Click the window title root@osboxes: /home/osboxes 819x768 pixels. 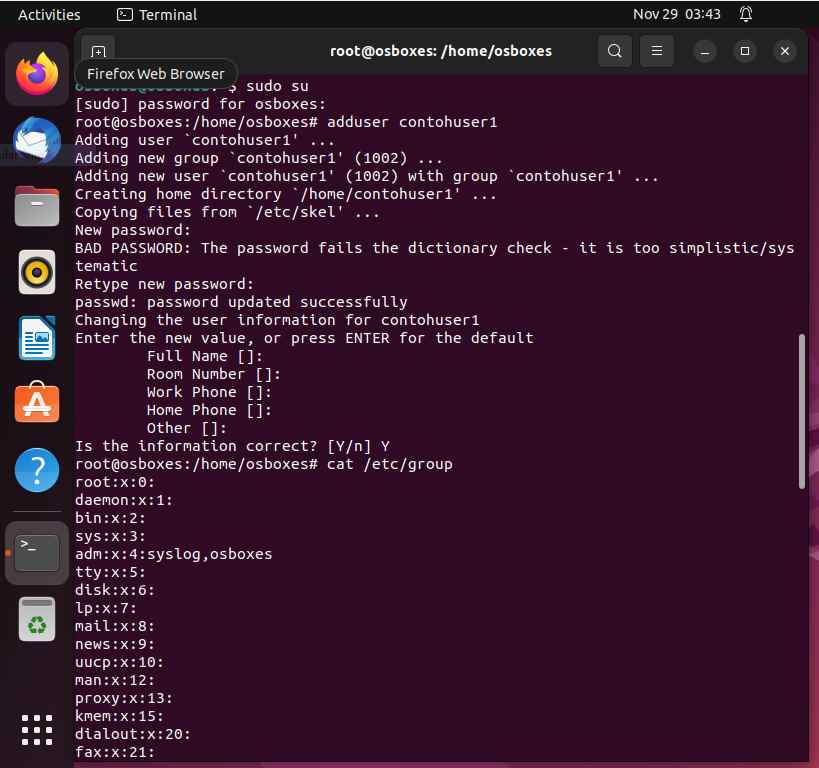pyautogui.click(x=441, y=51)
